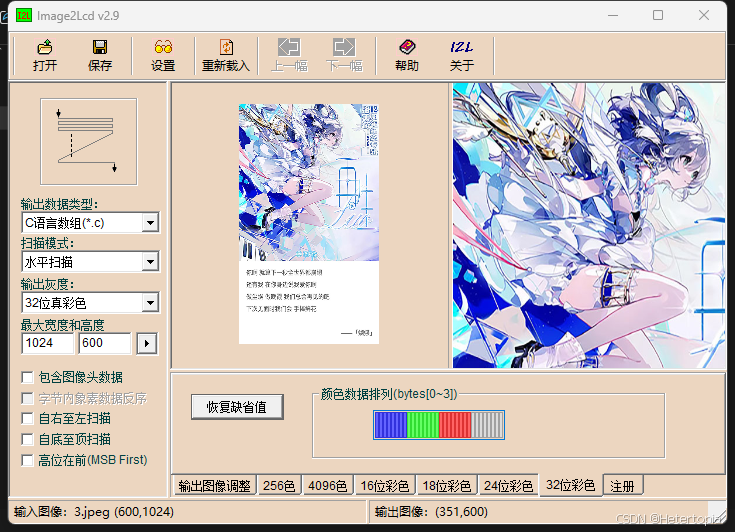Switch to the 256色 tab
Screen dimensions: 735x532
click(x=279, y=486)
